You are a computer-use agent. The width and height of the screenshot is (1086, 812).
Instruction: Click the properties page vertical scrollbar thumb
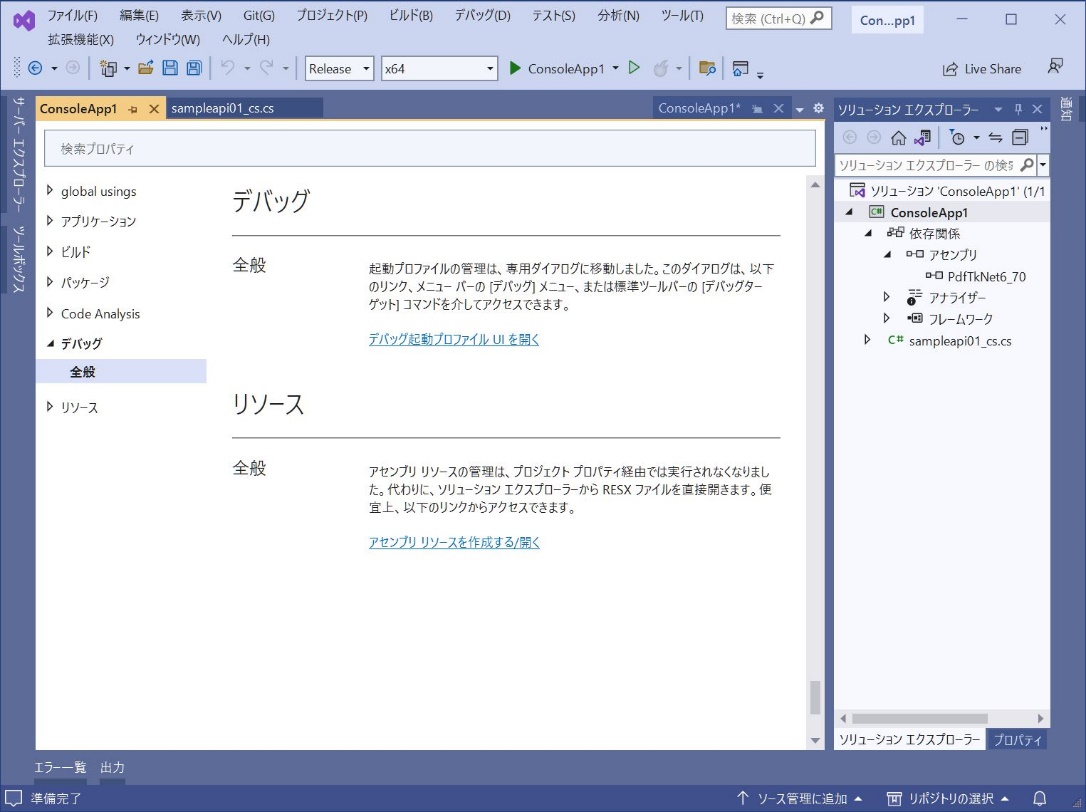(815, 697)
